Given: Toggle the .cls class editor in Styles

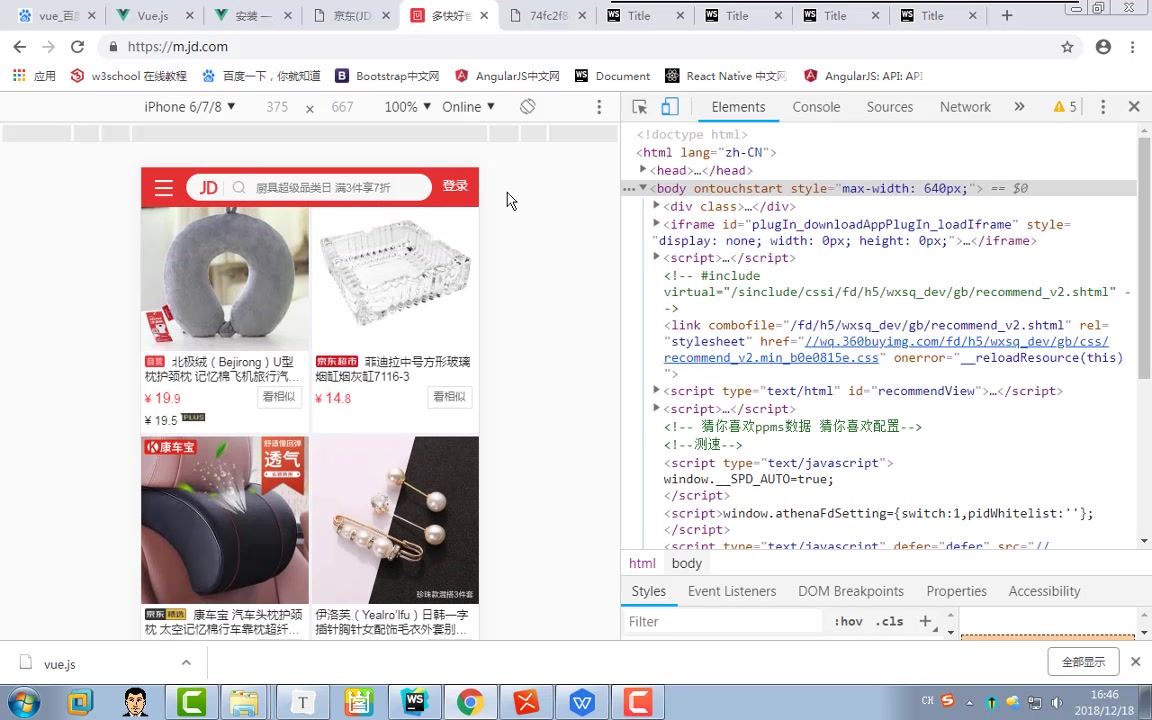Looking at the screenshot, I should pyautogui.click(x=889, y=621).
